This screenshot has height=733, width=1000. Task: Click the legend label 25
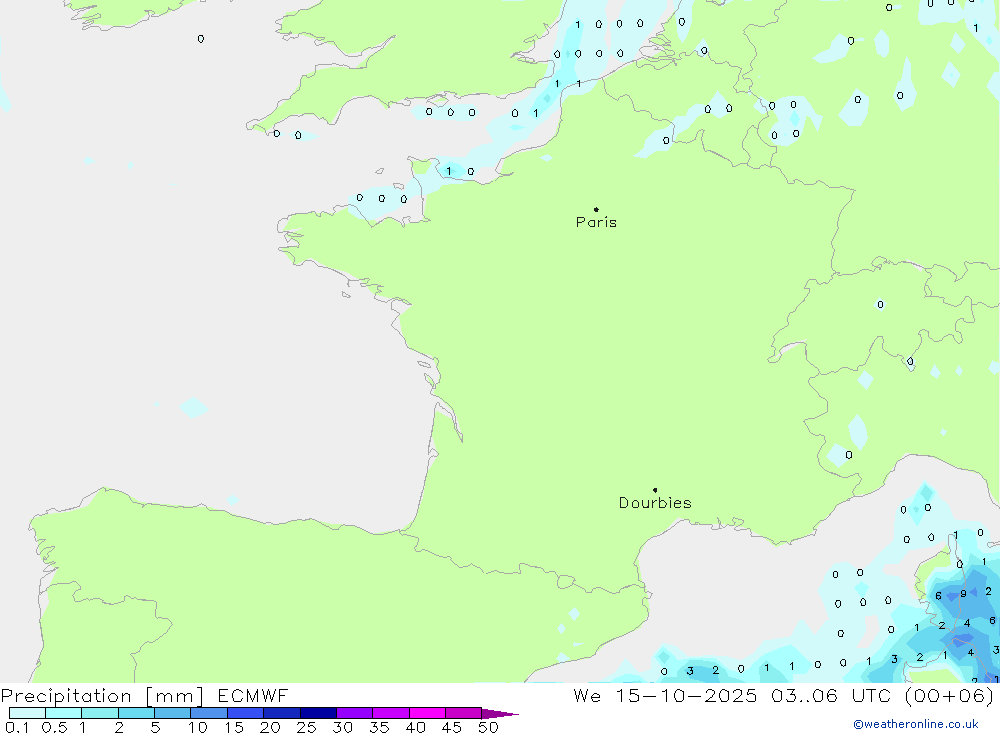pos(306,727)
